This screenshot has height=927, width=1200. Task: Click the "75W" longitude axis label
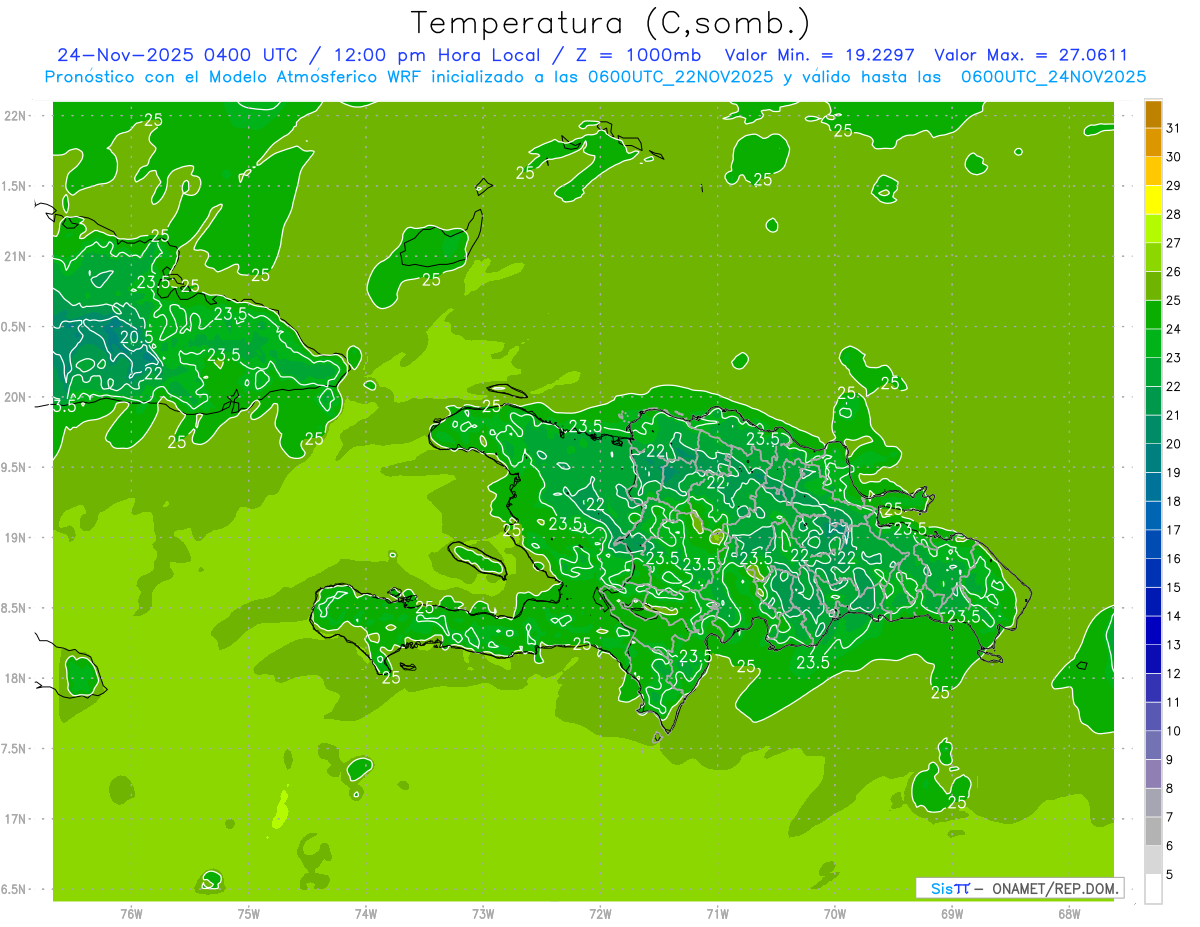point(249,914)
